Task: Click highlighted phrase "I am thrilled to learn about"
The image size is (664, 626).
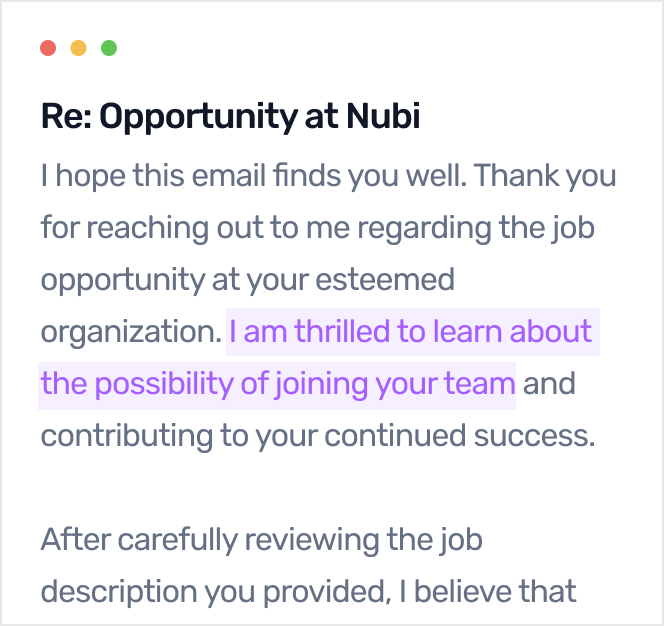Action: [x=411, y=331]
